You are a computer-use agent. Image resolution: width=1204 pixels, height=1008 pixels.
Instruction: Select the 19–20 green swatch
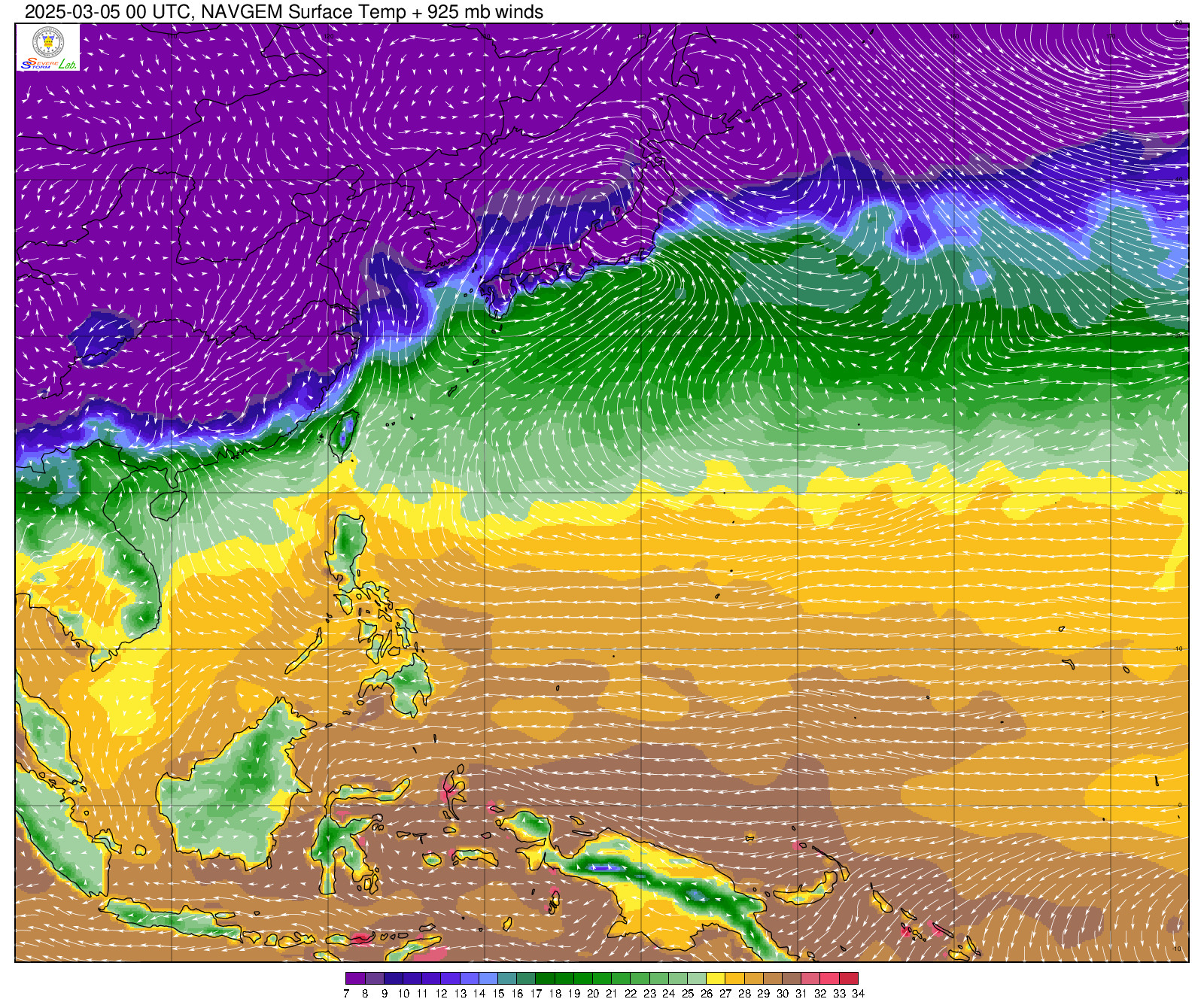[x=583, y=979]
